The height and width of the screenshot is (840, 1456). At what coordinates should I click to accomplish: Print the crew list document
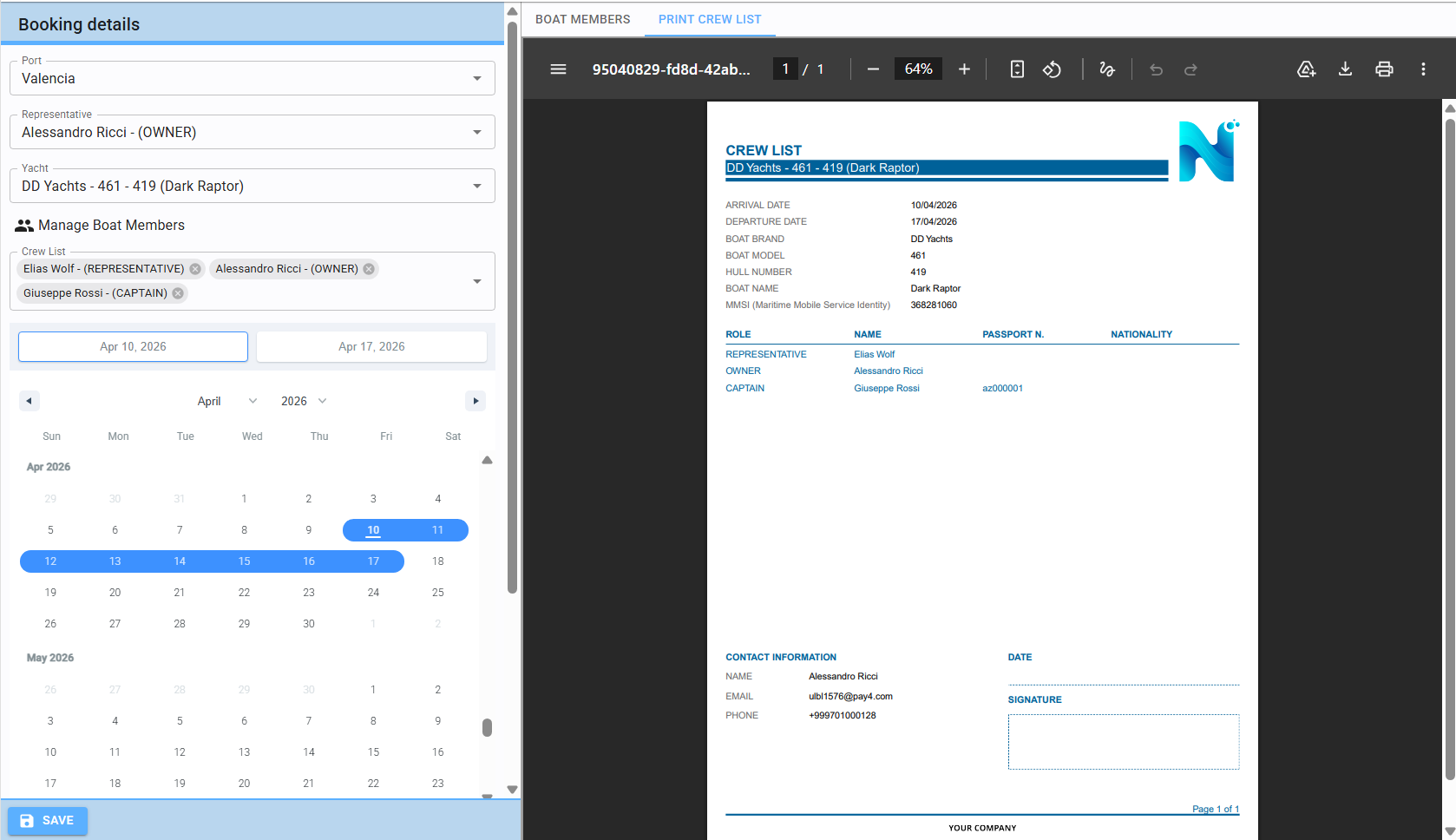point(1384,69)
